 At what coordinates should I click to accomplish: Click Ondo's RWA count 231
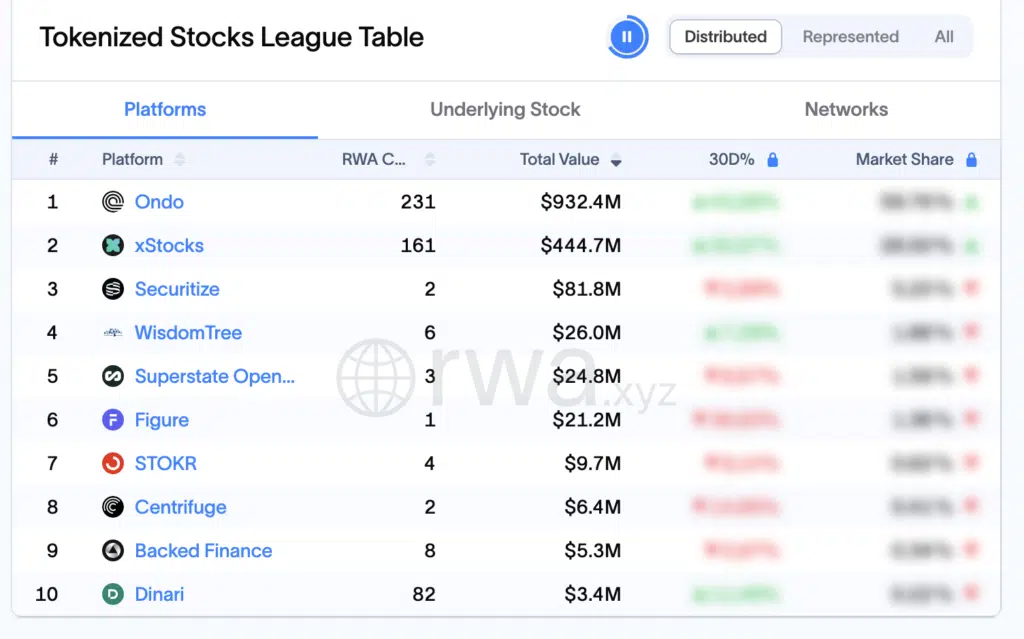[x=418, y=202]
